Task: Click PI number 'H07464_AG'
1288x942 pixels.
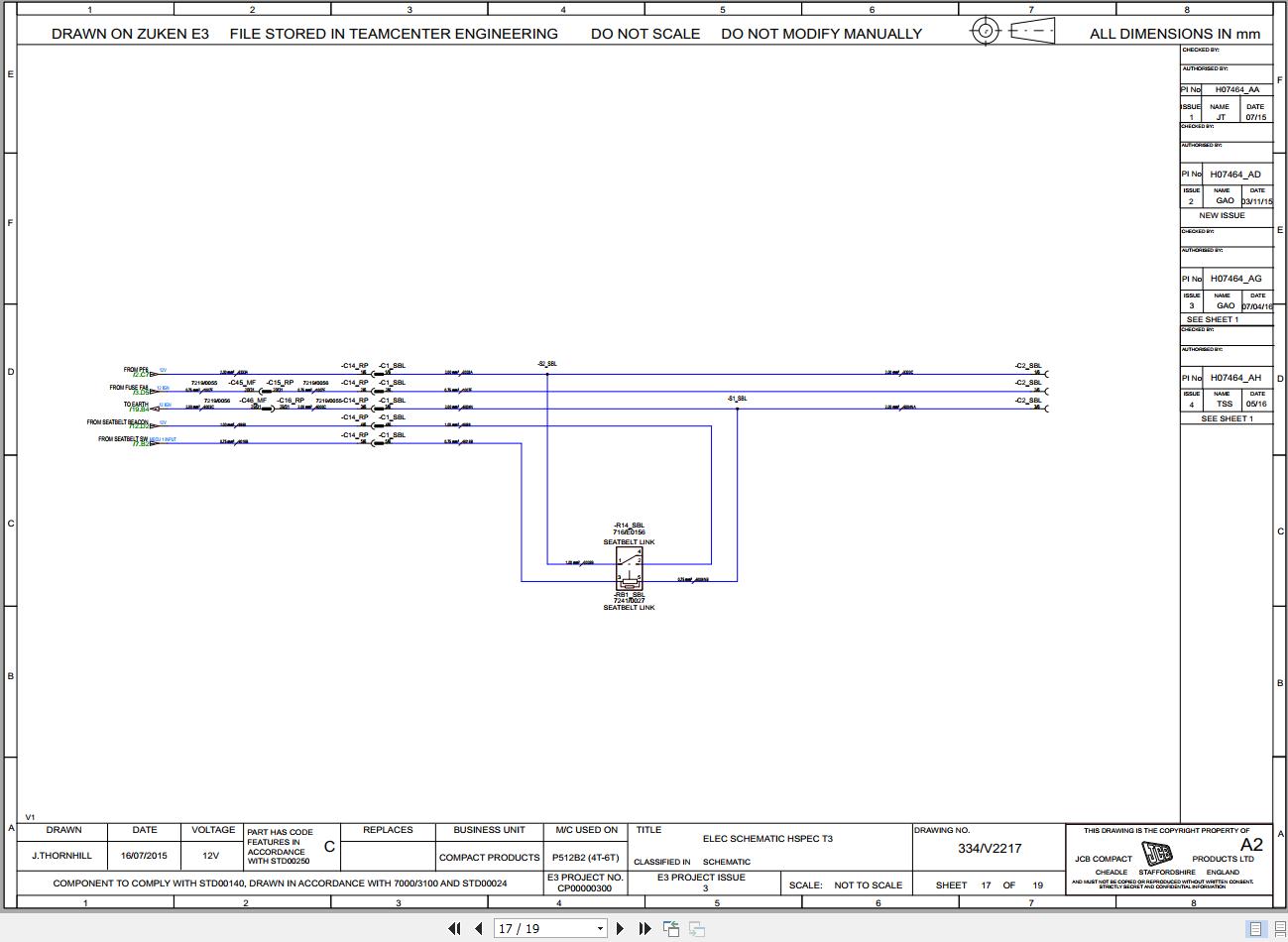Action: click(x=1235, y=278)
